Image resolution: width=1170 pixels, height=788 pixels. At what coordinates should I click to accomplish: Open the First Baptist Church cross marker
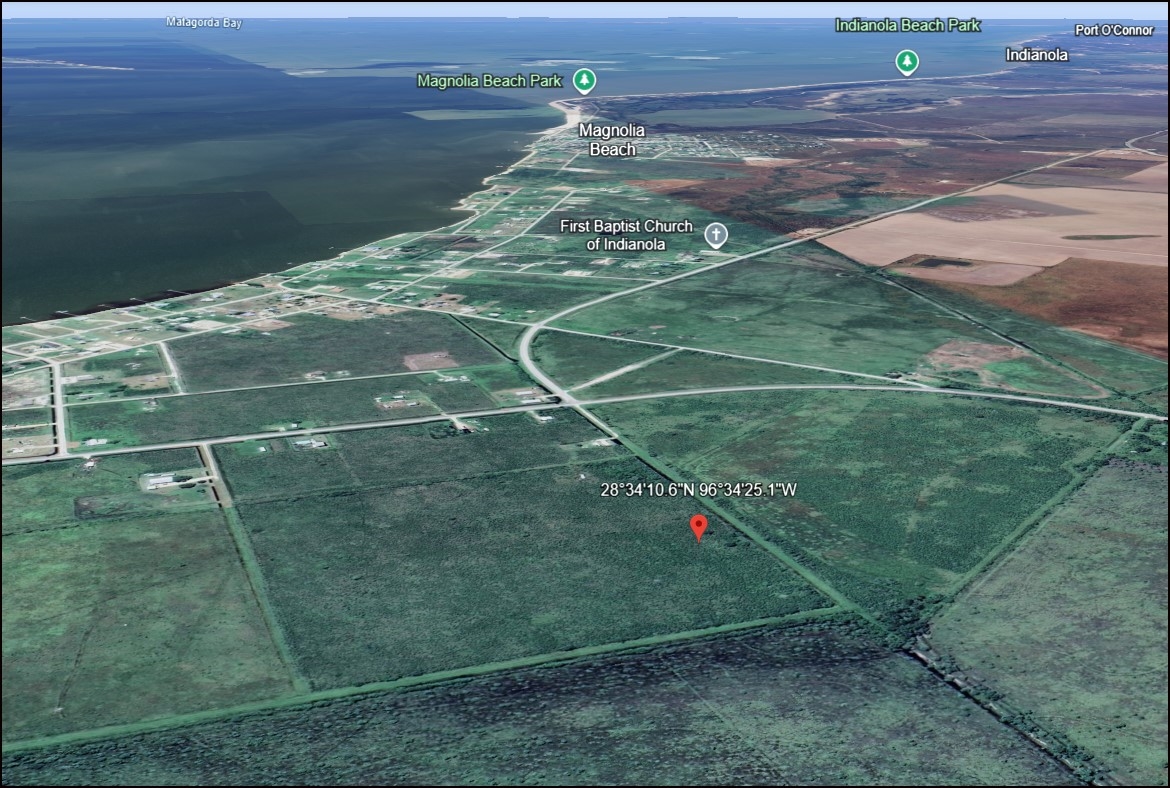[716, 235]
